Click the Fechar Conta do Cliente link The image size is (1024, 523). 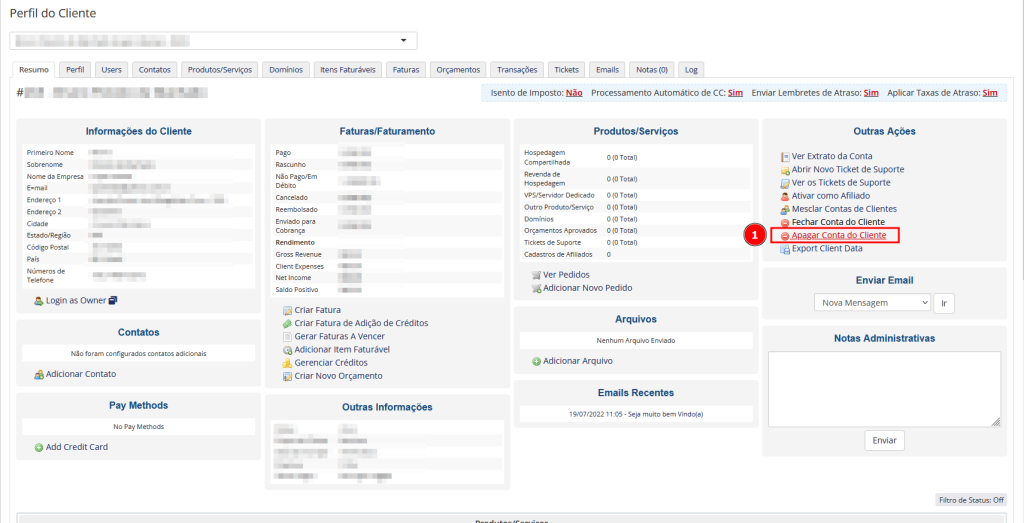click(839, 222)
